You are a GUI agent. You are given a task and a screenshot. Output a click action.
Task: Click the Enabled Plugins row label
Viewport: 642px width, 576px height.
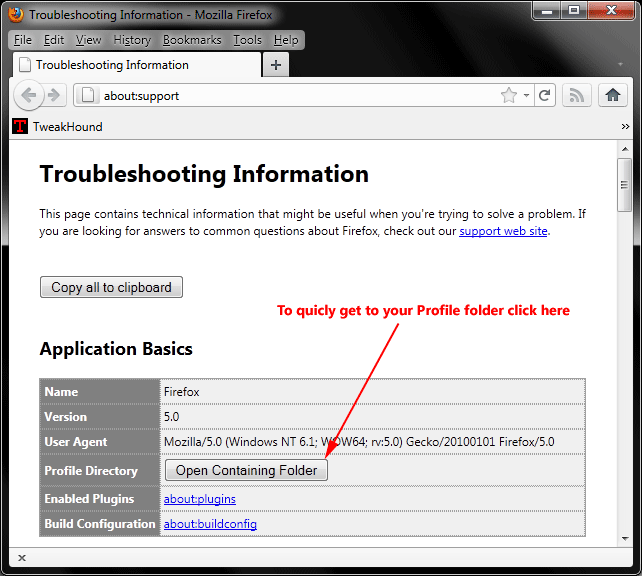[89, 499]
